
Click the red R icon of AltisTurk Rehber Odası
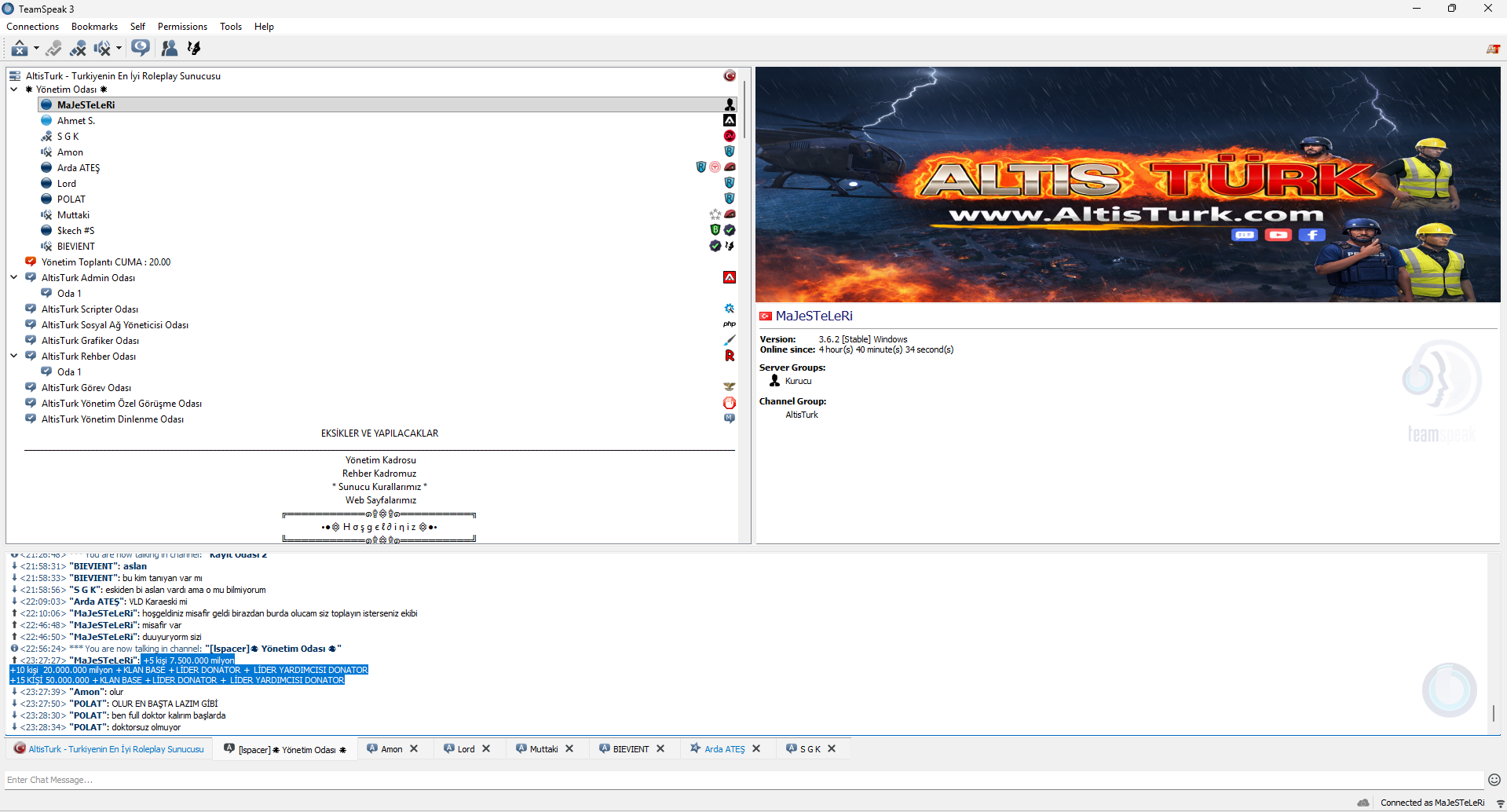[x=730, y=356]
